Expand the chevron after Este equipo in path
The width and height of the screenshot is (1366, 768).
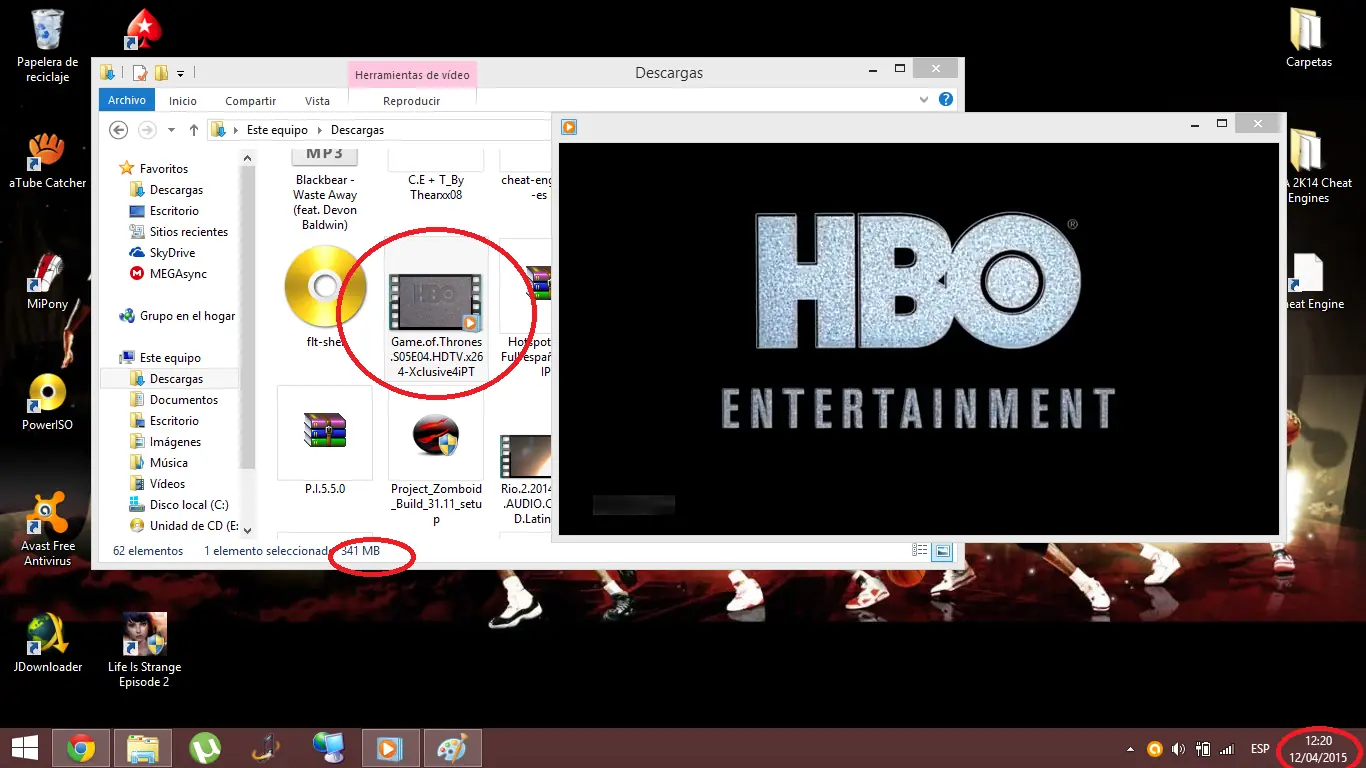pos(320,130)
